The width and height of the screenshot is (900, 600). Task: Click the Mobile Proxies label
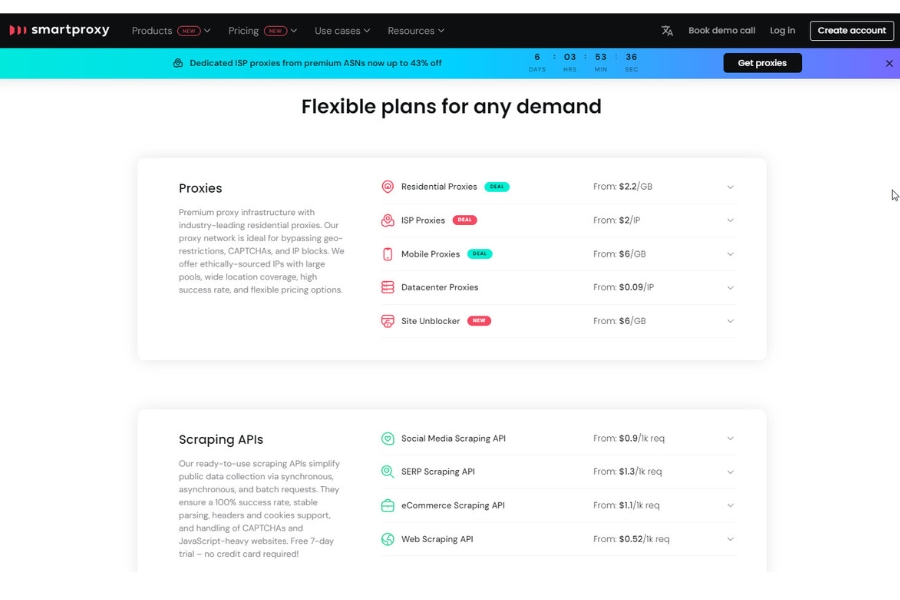[x=430, y=254]
